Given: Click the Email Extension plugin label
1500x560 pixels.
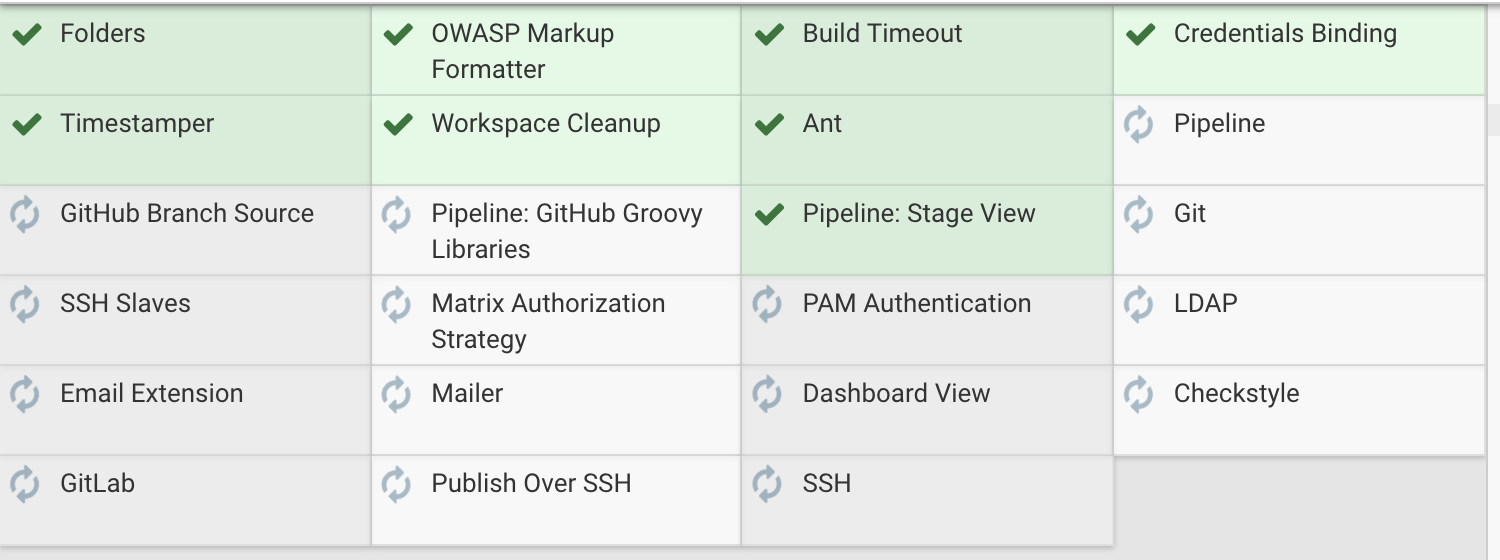Looking at the screenshot, I should (151, 394).
